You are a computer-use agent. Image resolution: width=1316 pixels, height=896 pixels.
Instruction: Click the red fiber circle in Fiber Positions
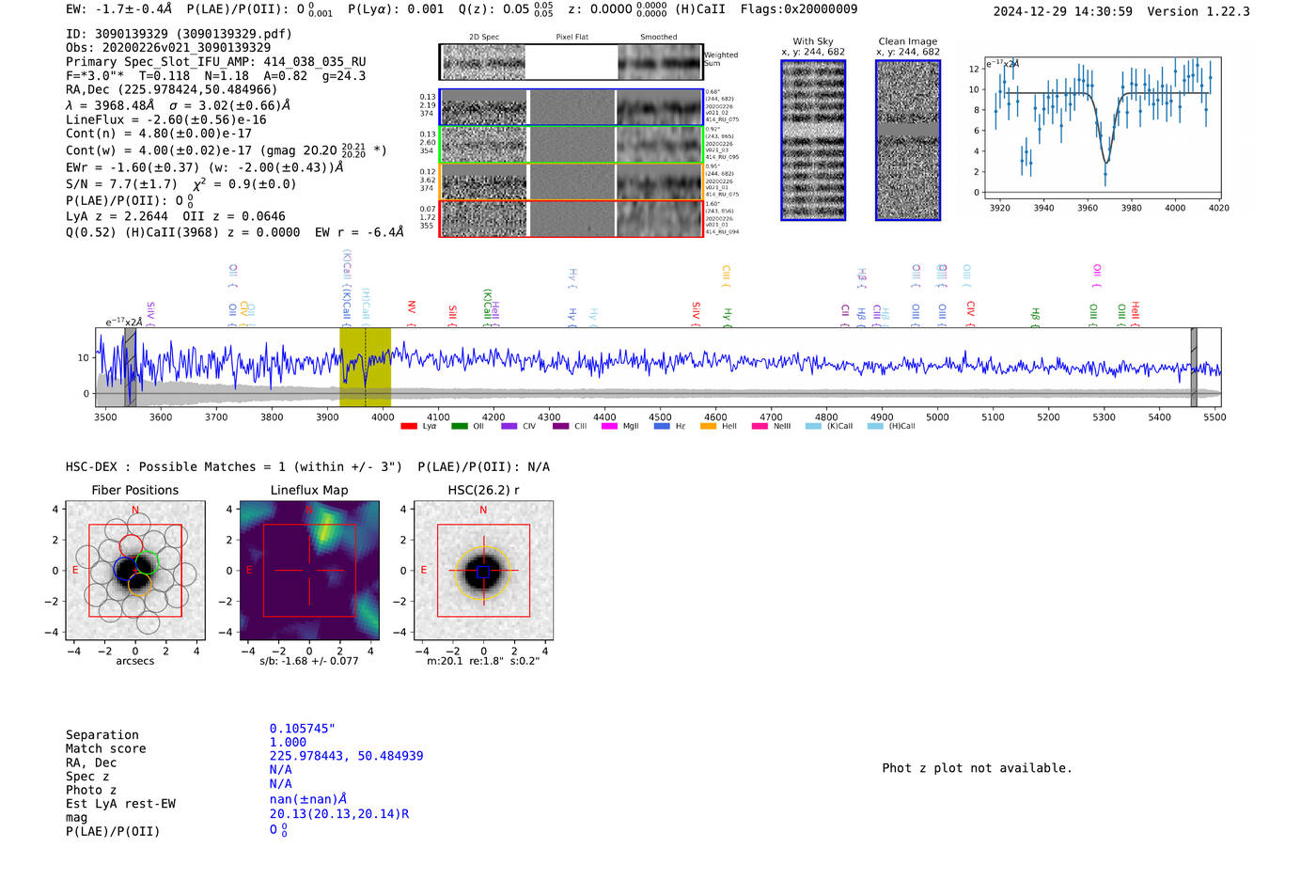[x=131, y=546]
